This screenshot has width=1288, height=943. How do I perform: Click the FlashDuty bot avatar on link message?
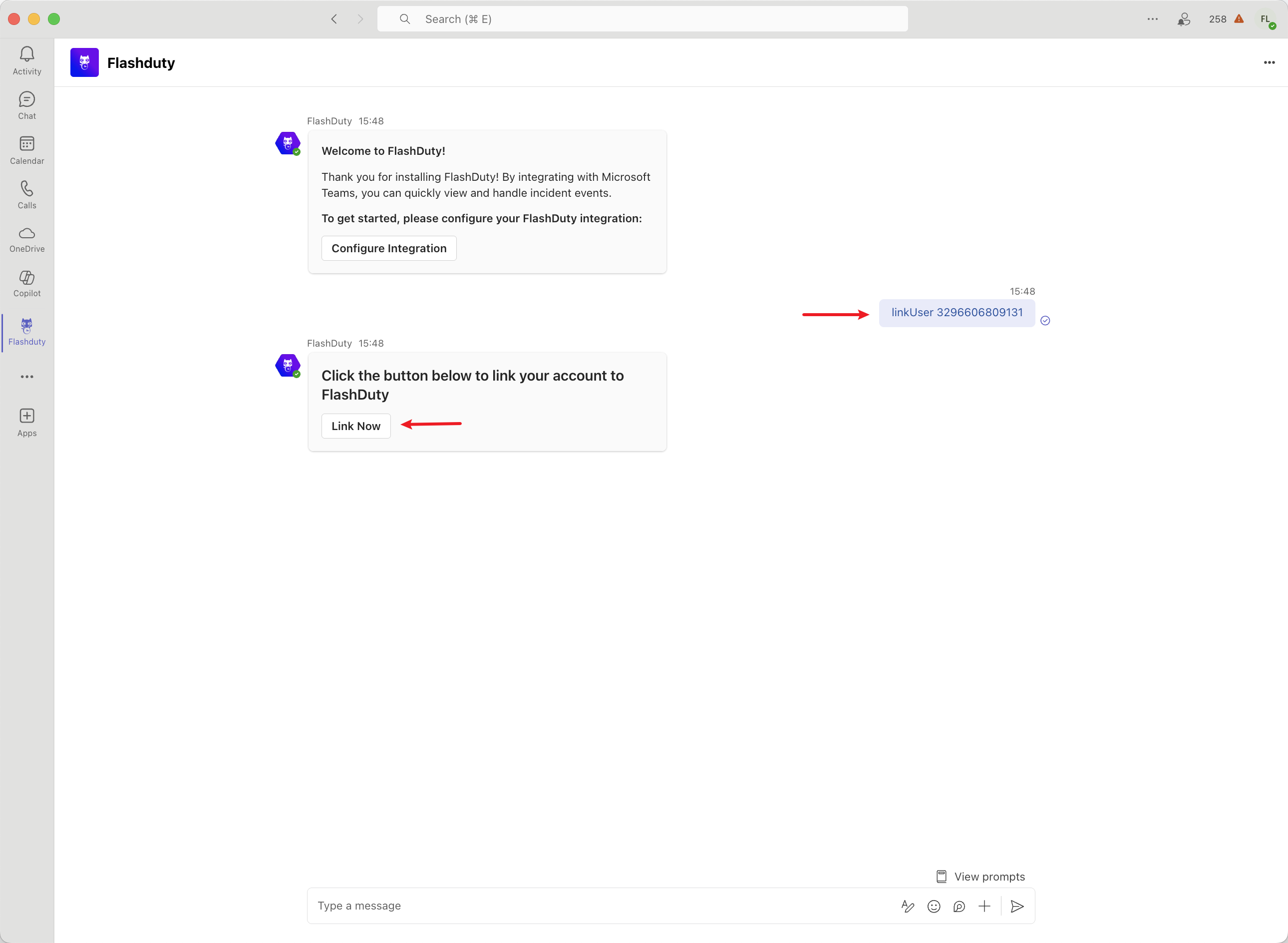(288, 365)
